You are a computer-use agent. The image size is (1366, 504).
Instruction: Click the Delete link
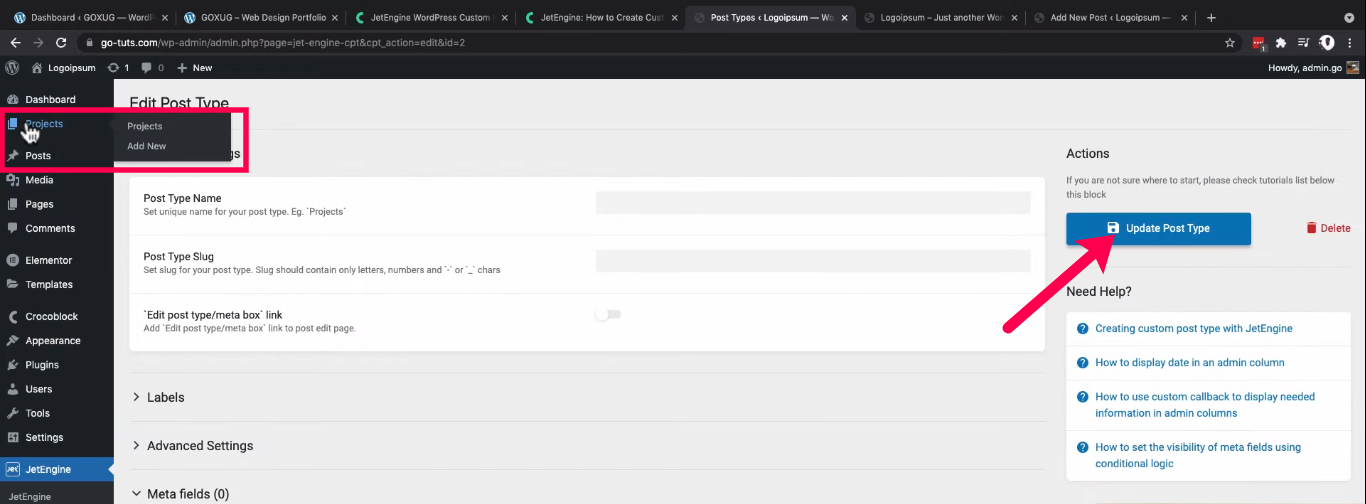1328,228
